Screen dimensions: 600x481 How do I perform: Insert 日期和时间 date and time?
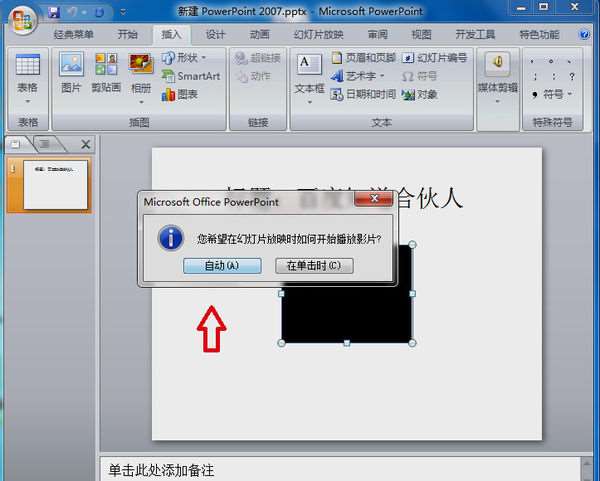tap(363, 94)
